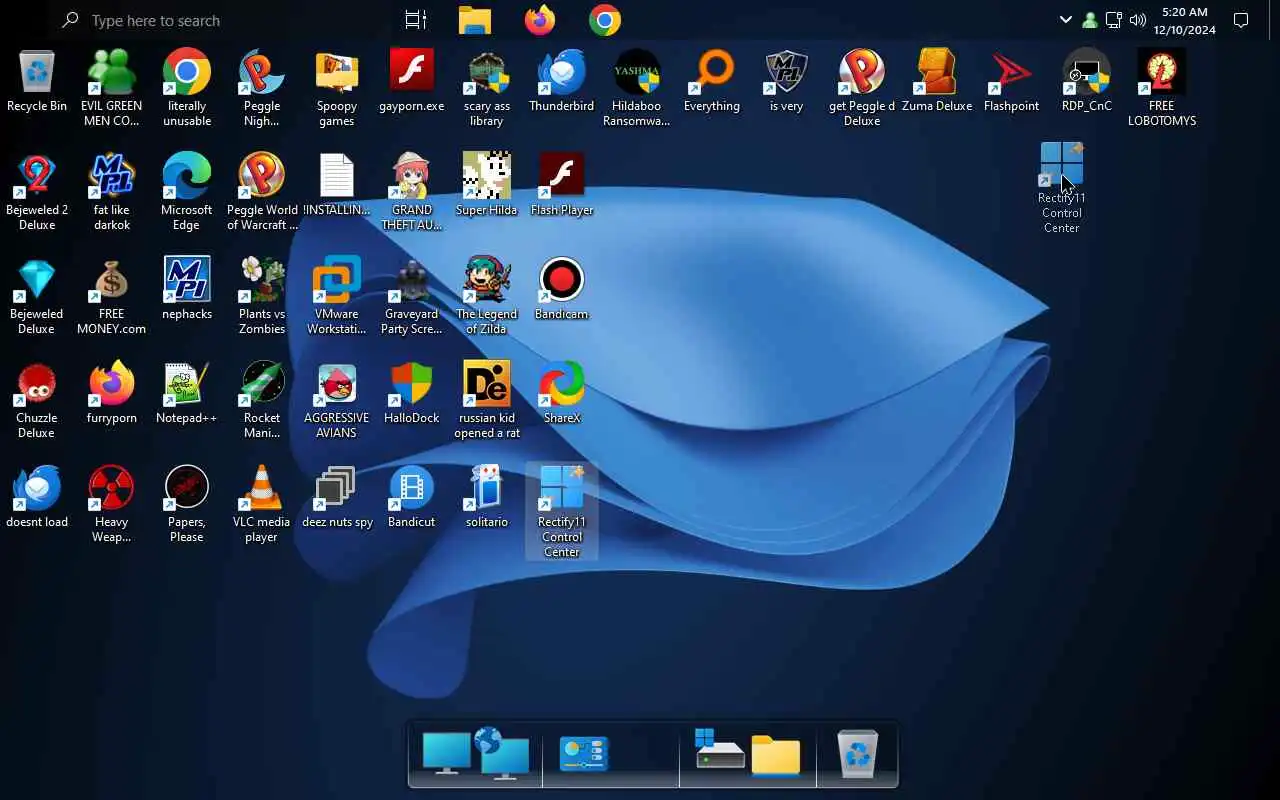Open Bandicam recorder shortcut
Viewport: 1280px width, 800px height.
pos(562,290)
